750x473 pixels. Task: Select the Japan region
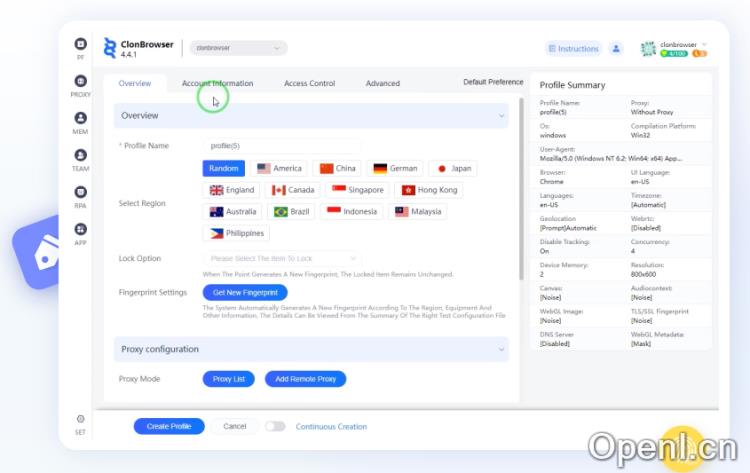(x=453, y=168)
